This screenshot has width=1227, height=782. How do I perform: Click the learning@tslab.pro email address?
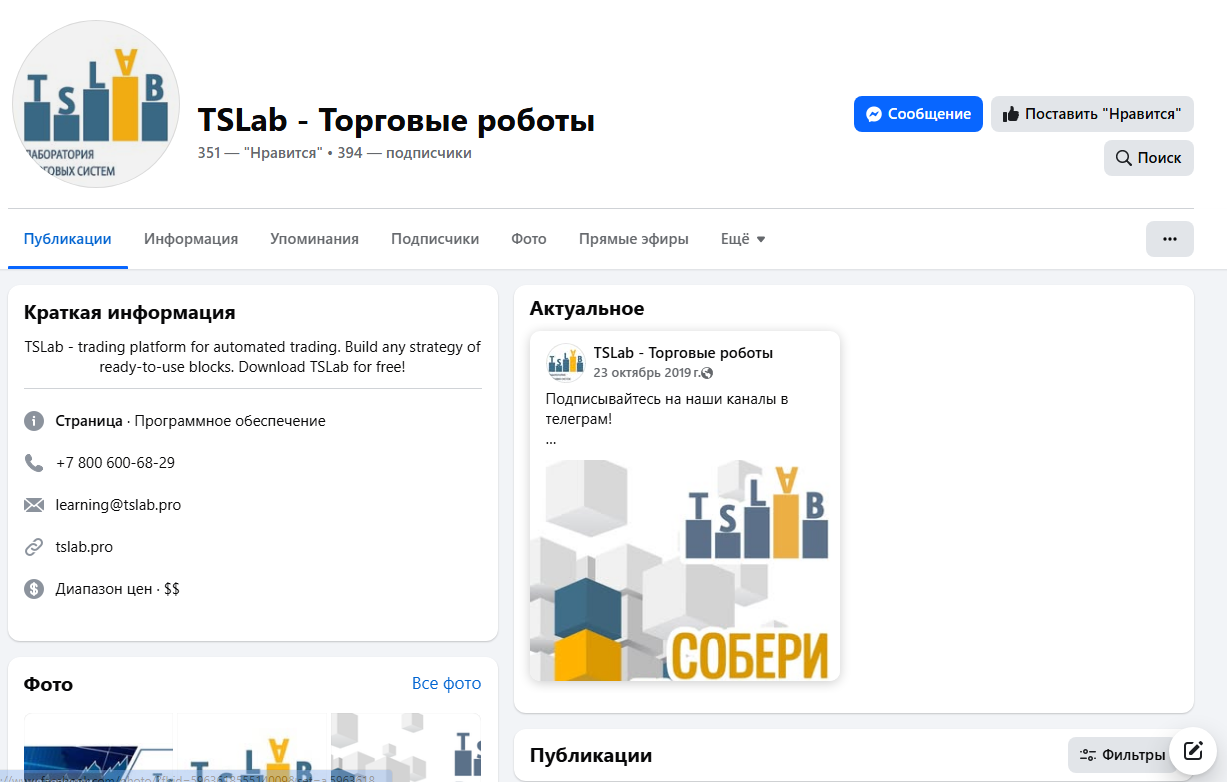tap(118, 505)
